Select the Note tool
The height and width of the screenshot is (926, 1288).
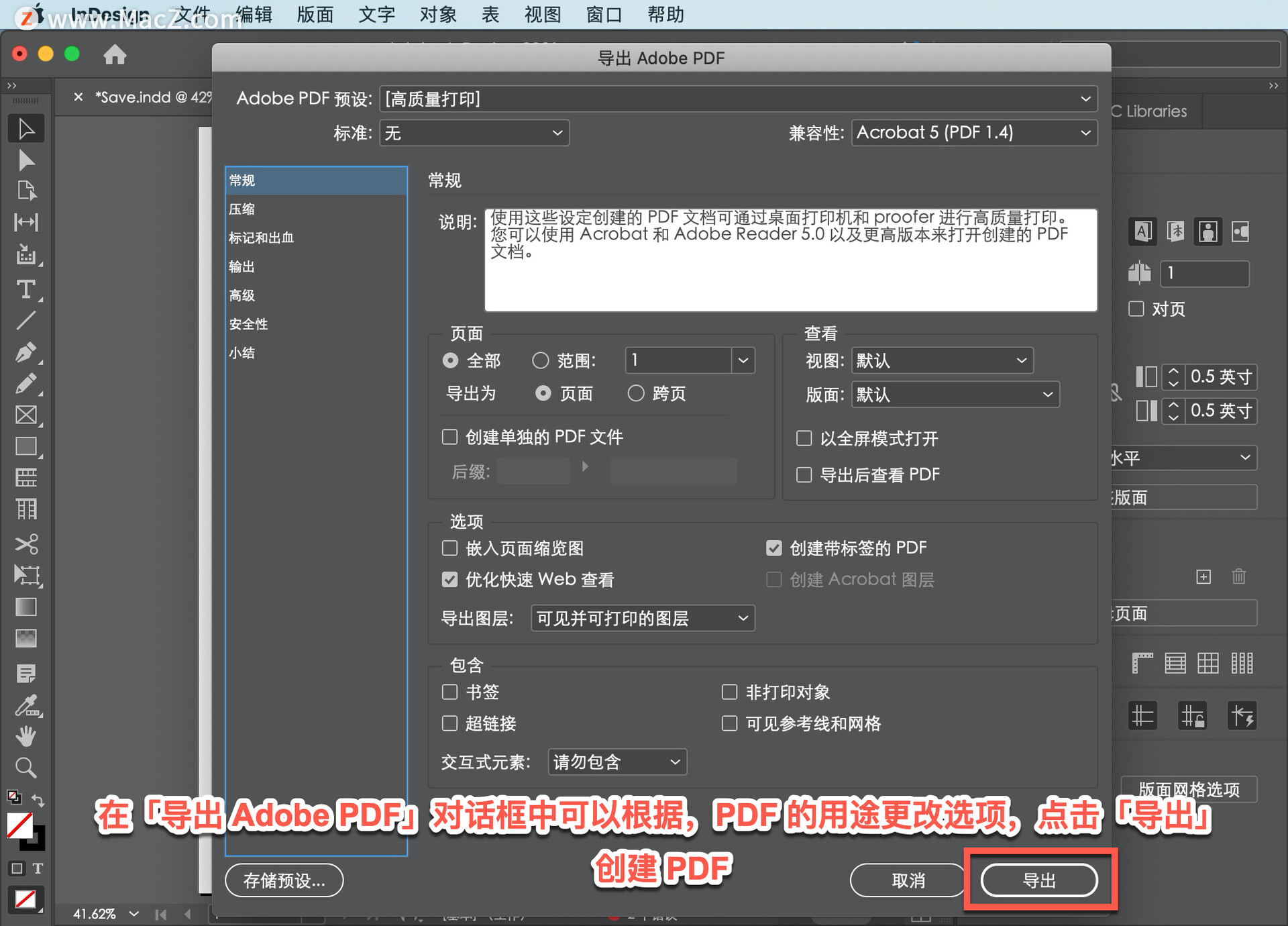26,673
